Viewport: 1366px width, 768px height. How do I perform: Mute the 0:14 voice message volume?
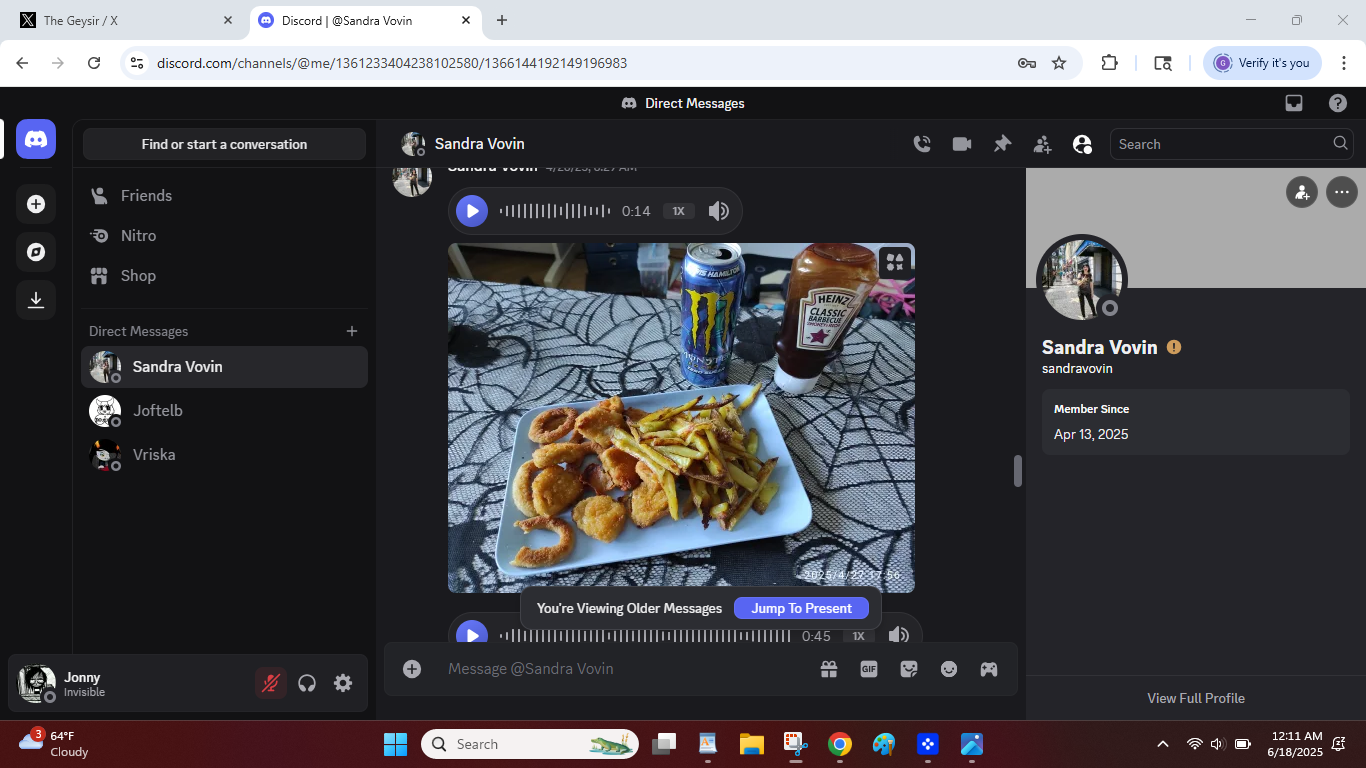tap(718, 211)
